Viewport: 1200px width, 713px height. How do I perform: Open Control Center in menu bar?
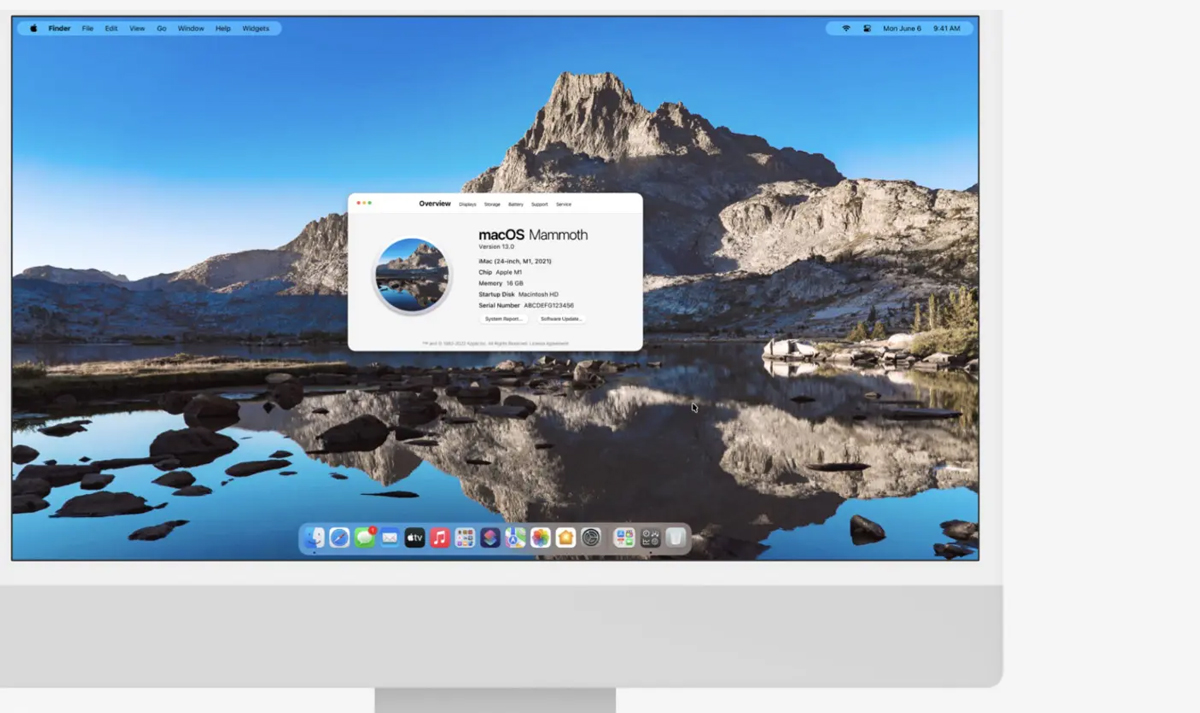(867, 29)
